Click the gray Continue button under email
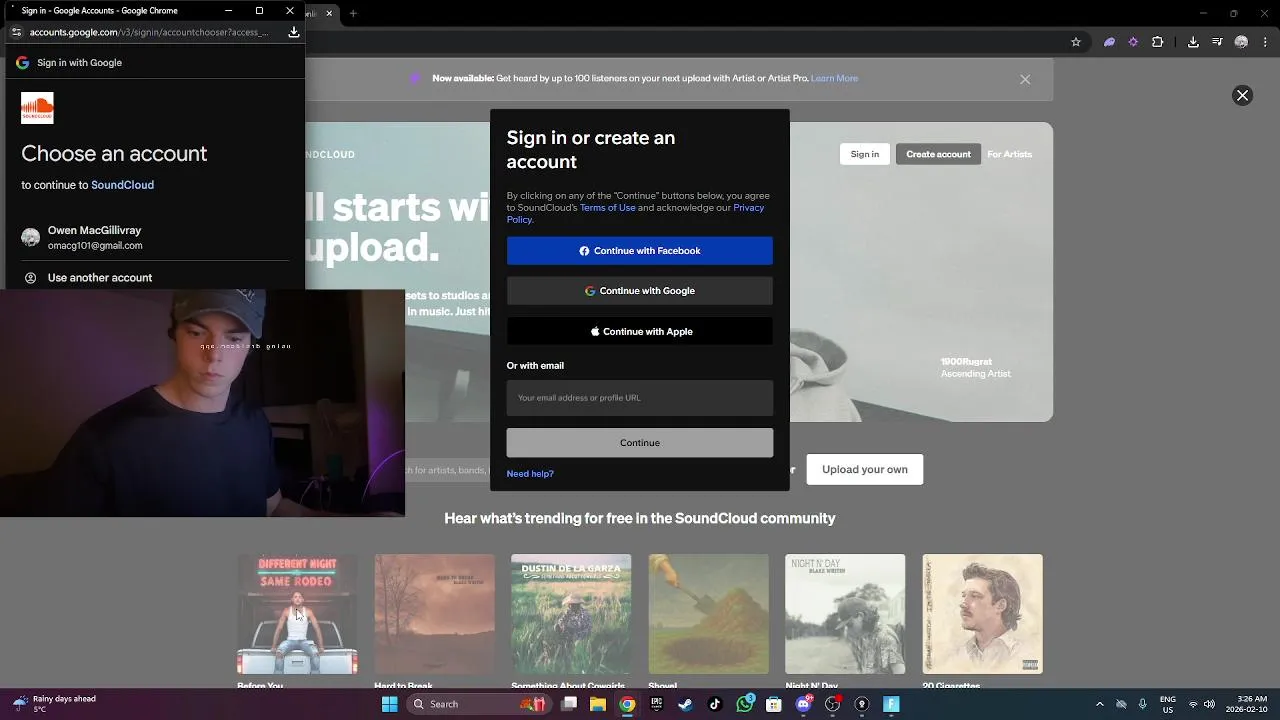The height and width of the screenshot is (720, 1280). [x=640, y=443]
